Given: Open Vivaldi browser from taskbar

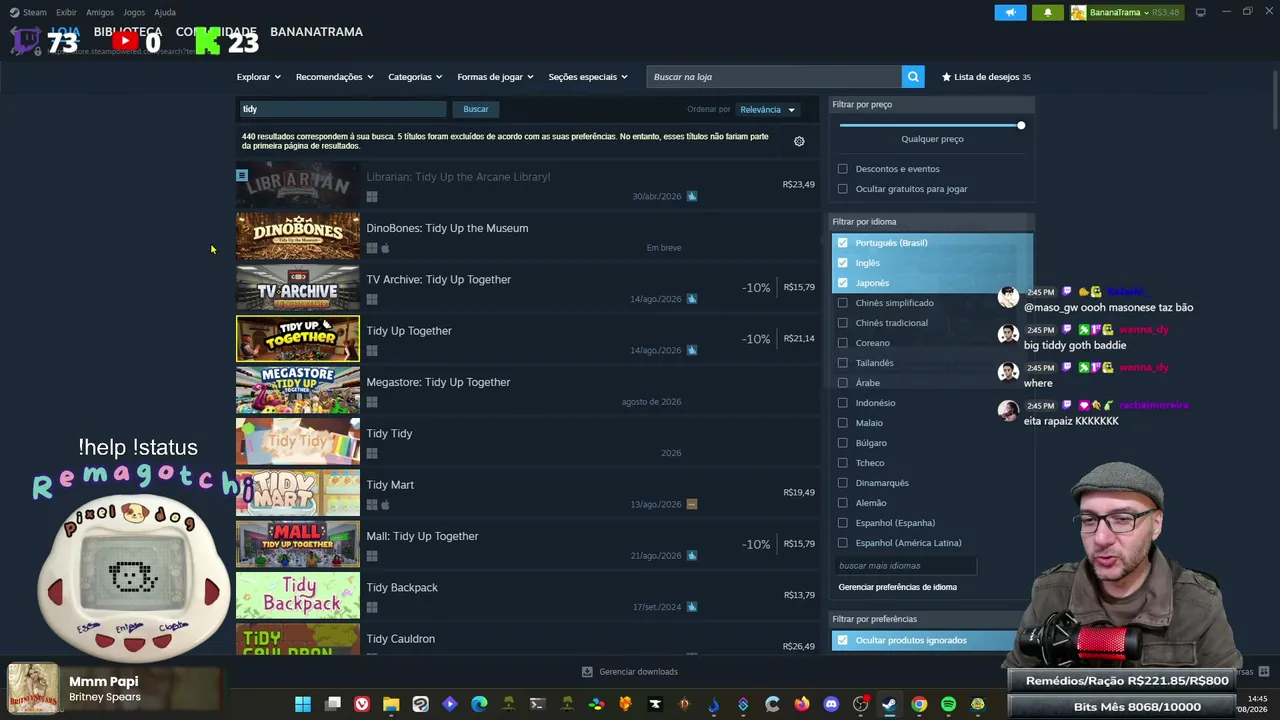Looking at the screenshot, I should tap(362, 704).
